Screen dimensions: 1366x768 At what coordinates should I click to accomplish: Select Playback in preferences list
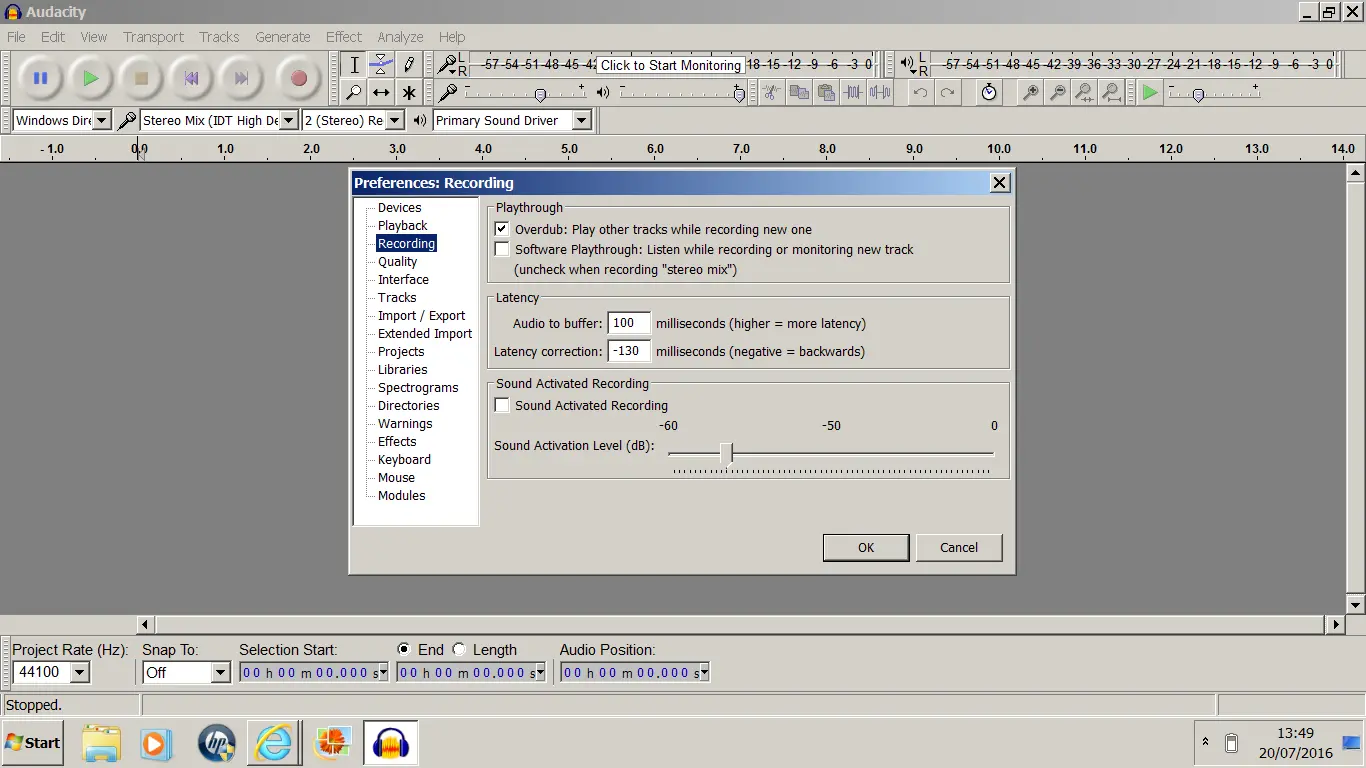(x=402, y=225)
